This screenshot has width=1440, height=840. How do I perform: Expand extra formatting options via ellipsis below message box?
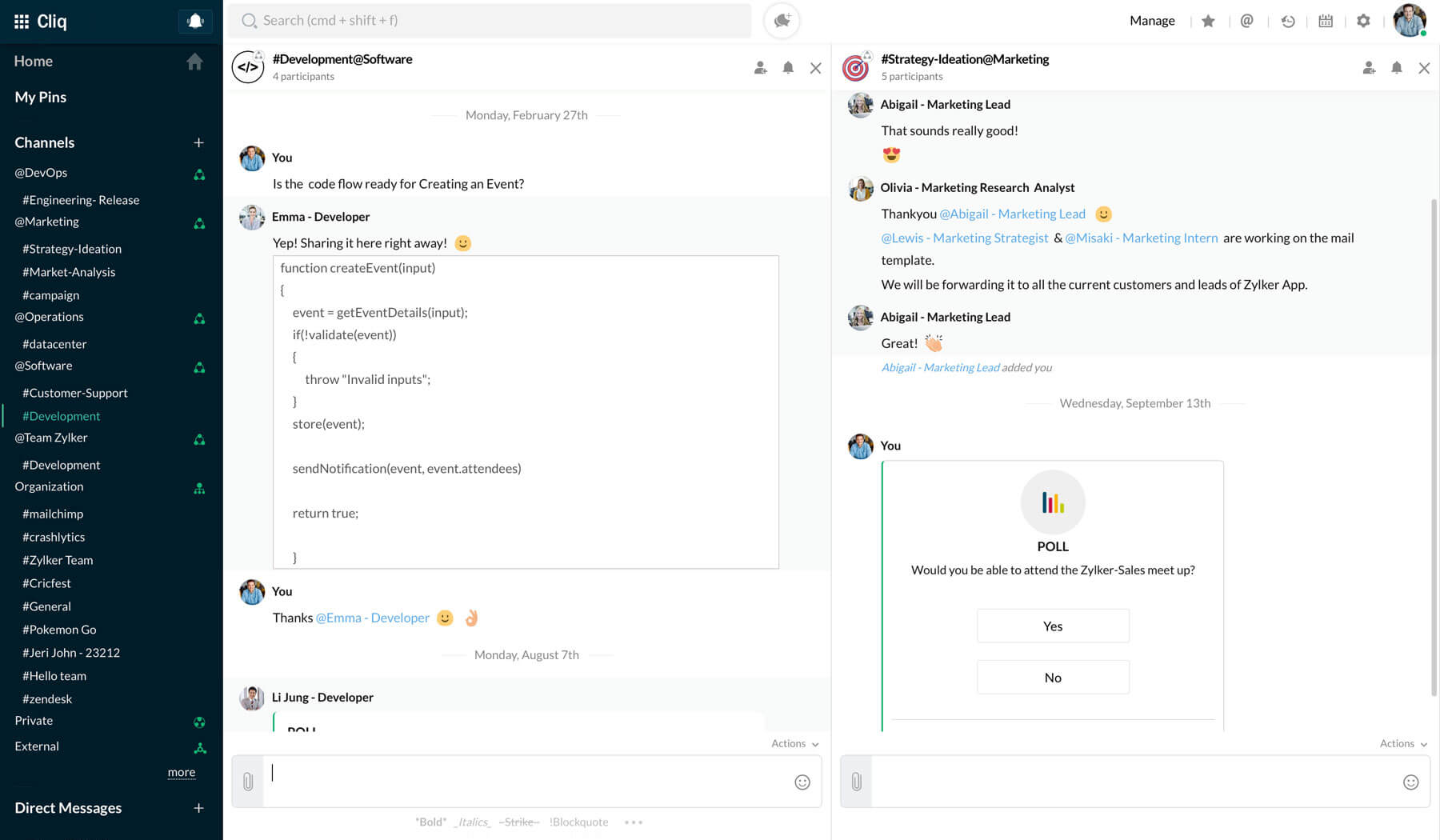click(634, 822)
